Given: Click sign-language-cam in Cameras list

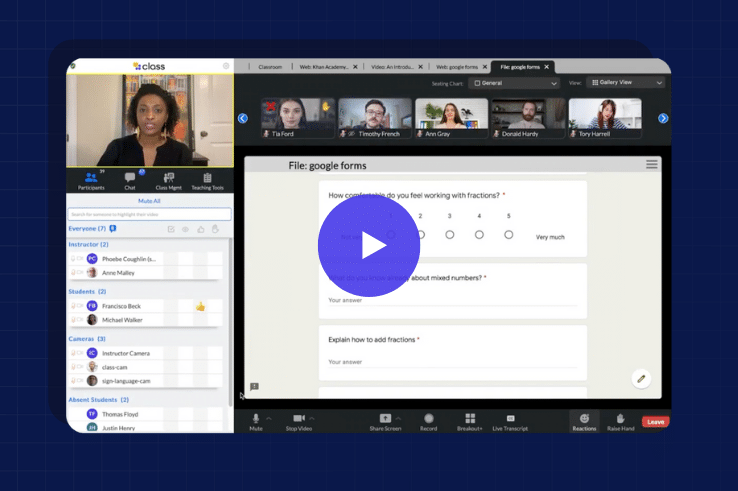Looking at the screenshot, I should click(x=145, y=381).
